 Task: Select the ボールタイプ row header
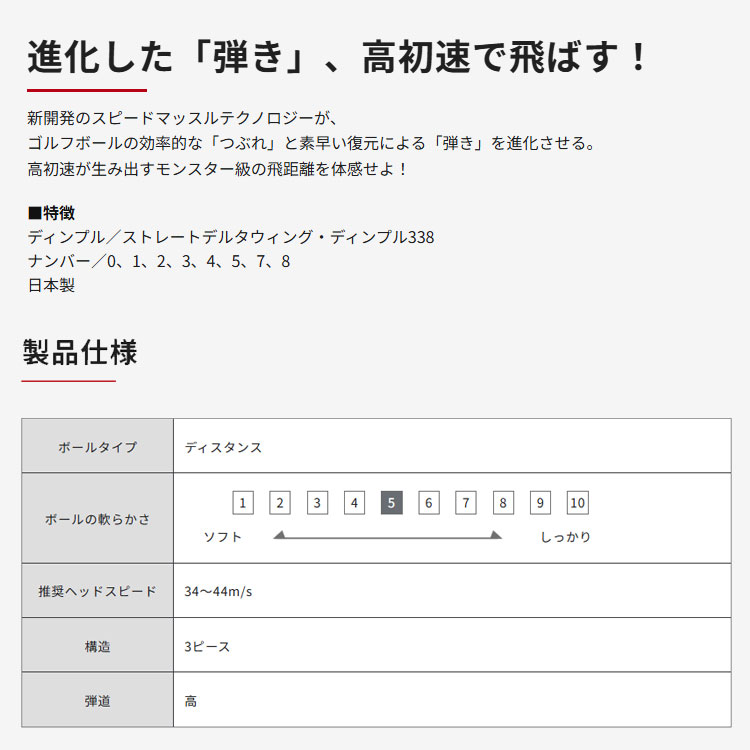[x=98, y=447]
